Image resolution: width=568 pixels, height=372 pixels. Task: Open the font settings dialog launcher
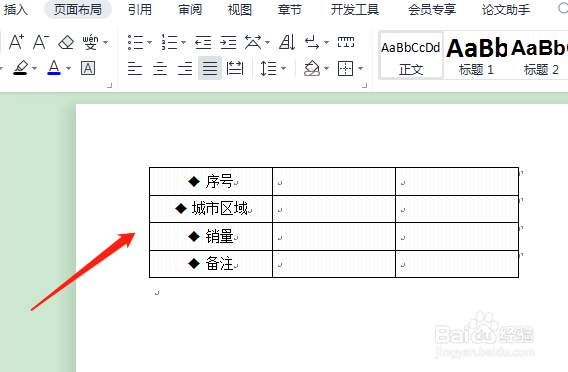[110, 85]
